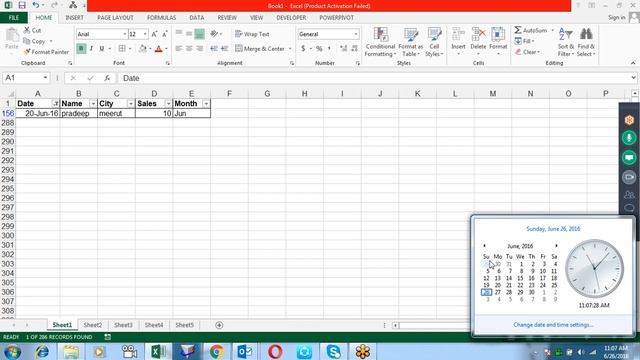Click the Increase Indent icon
Image resolution: width=640 pixels, height=360 pixels.
(224, 49)
